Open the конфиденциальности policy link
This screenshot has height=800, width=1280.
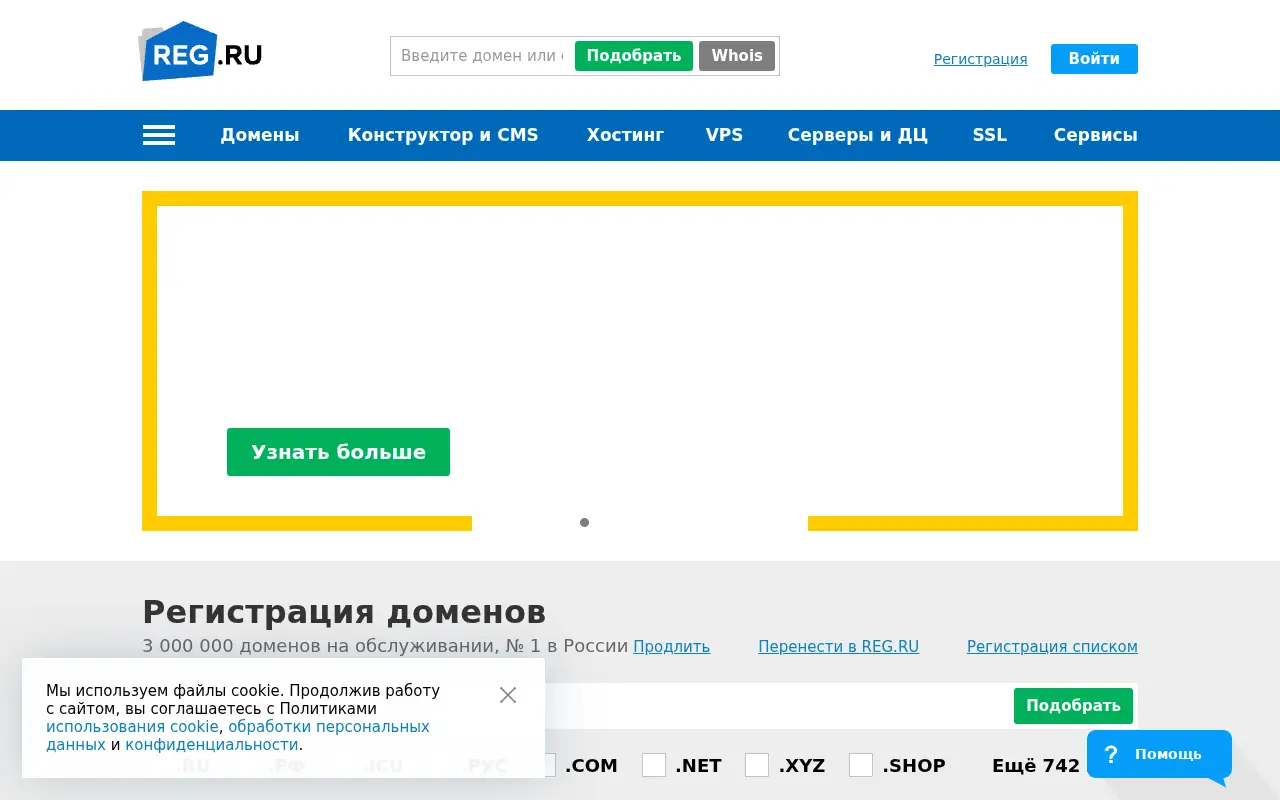[212, 745]
